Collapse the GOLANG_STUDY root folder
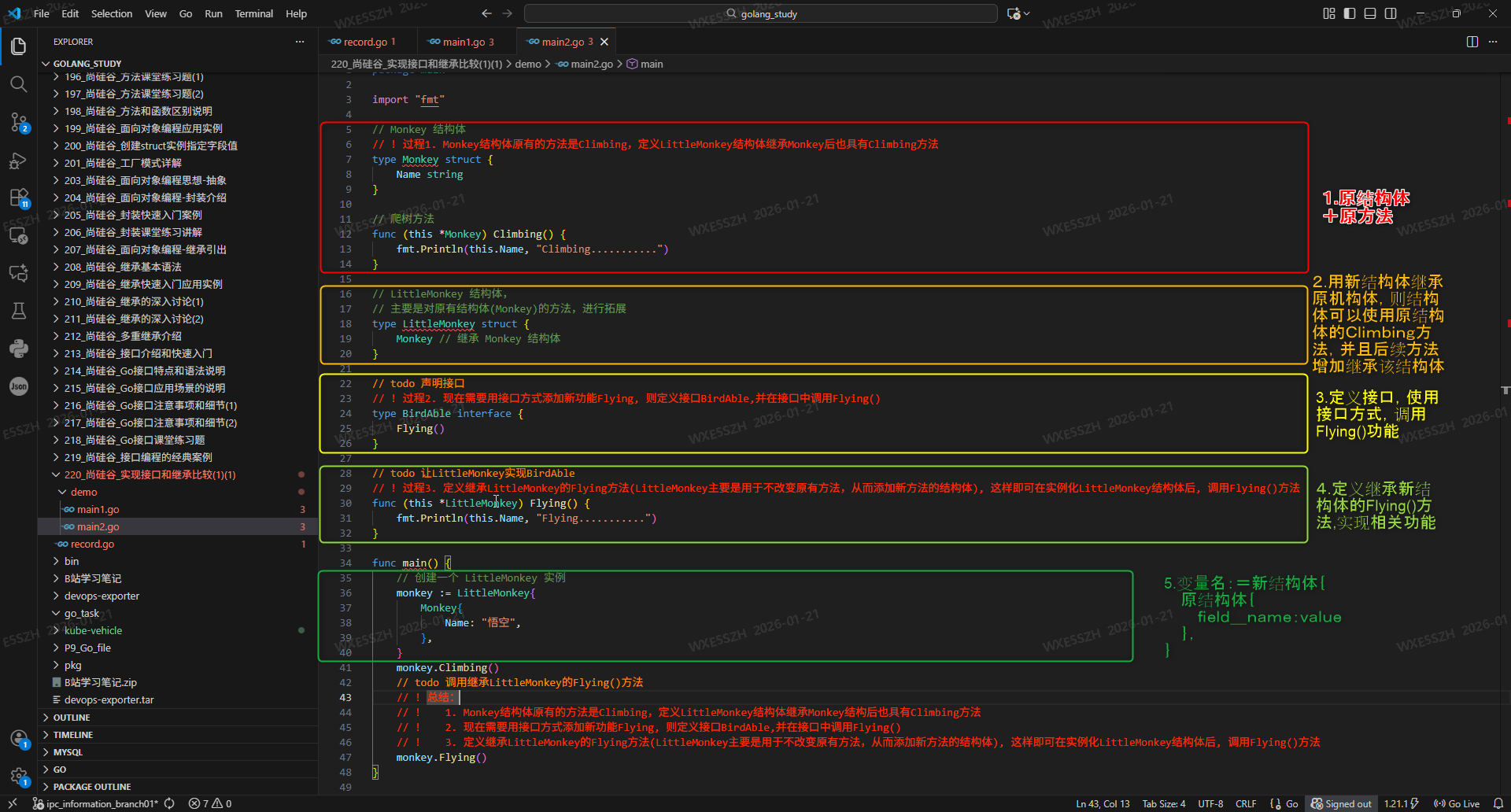 178,64
